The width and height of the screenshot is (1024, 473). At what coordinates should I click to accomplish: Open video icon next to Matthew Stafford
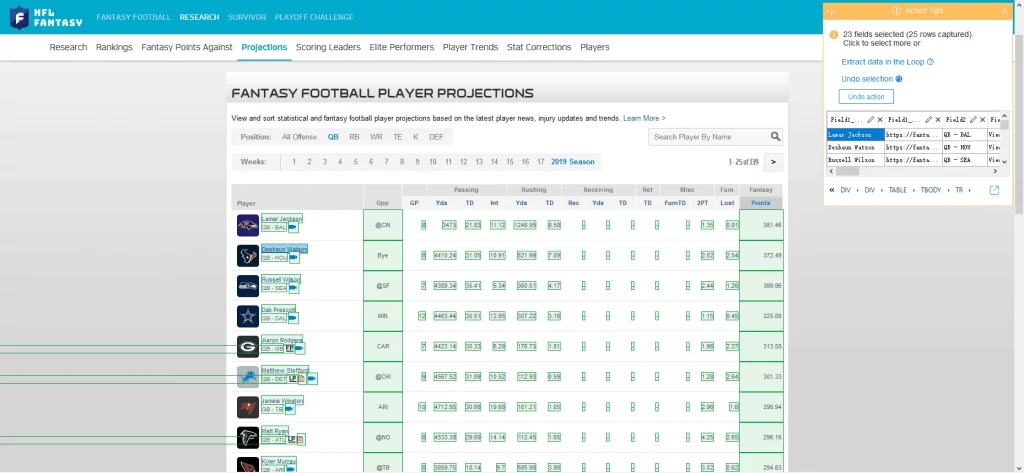click(312, 379)
